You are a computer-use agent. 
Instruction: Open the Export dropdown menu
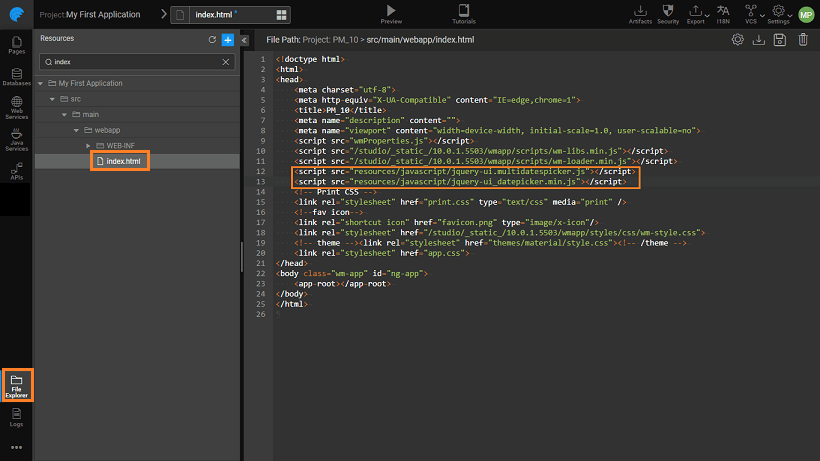click(x=696, y=14)
